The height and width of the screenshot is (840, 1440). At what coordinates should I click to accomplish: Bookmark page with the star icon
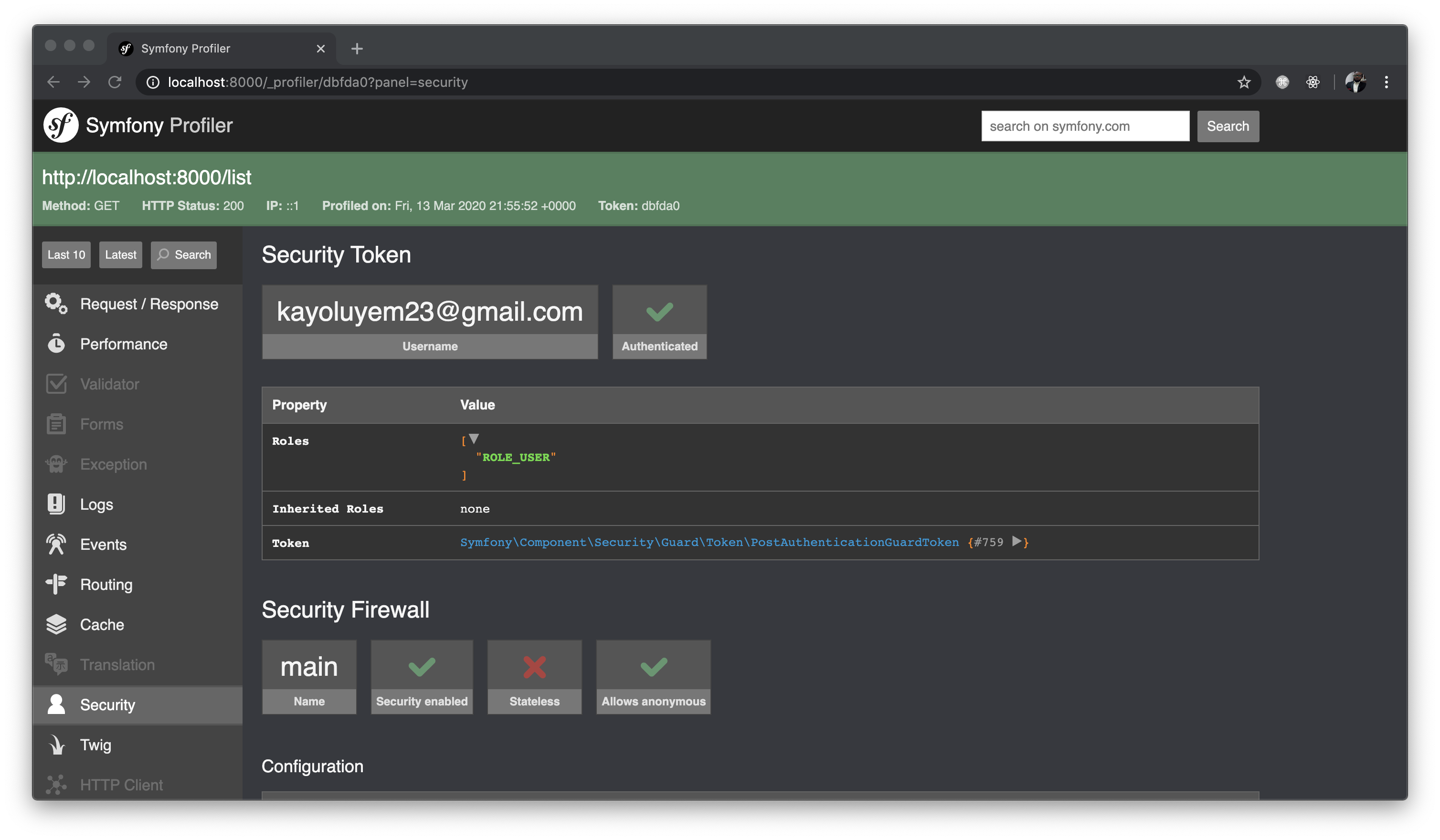point(1243,82)
